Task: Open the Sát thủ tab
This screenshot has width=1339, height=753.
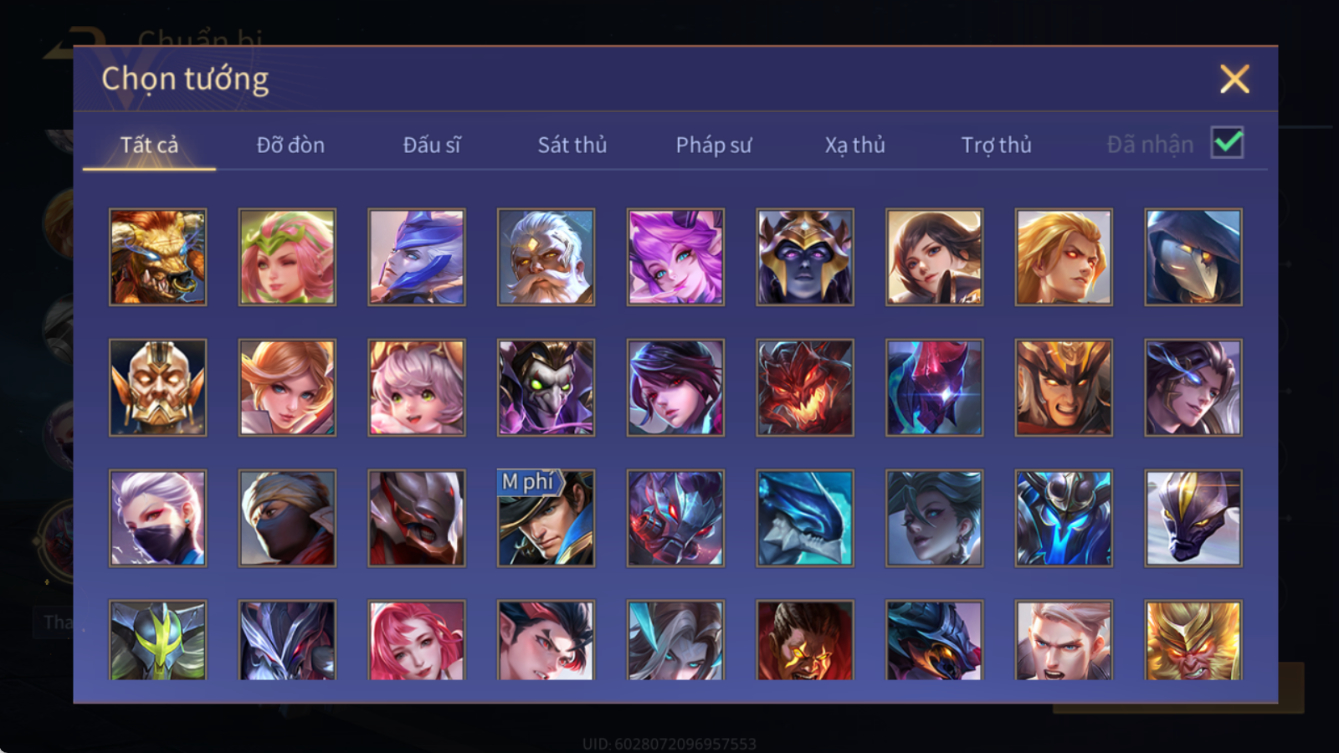Action: pyautogui.click(x=572, y=145)
